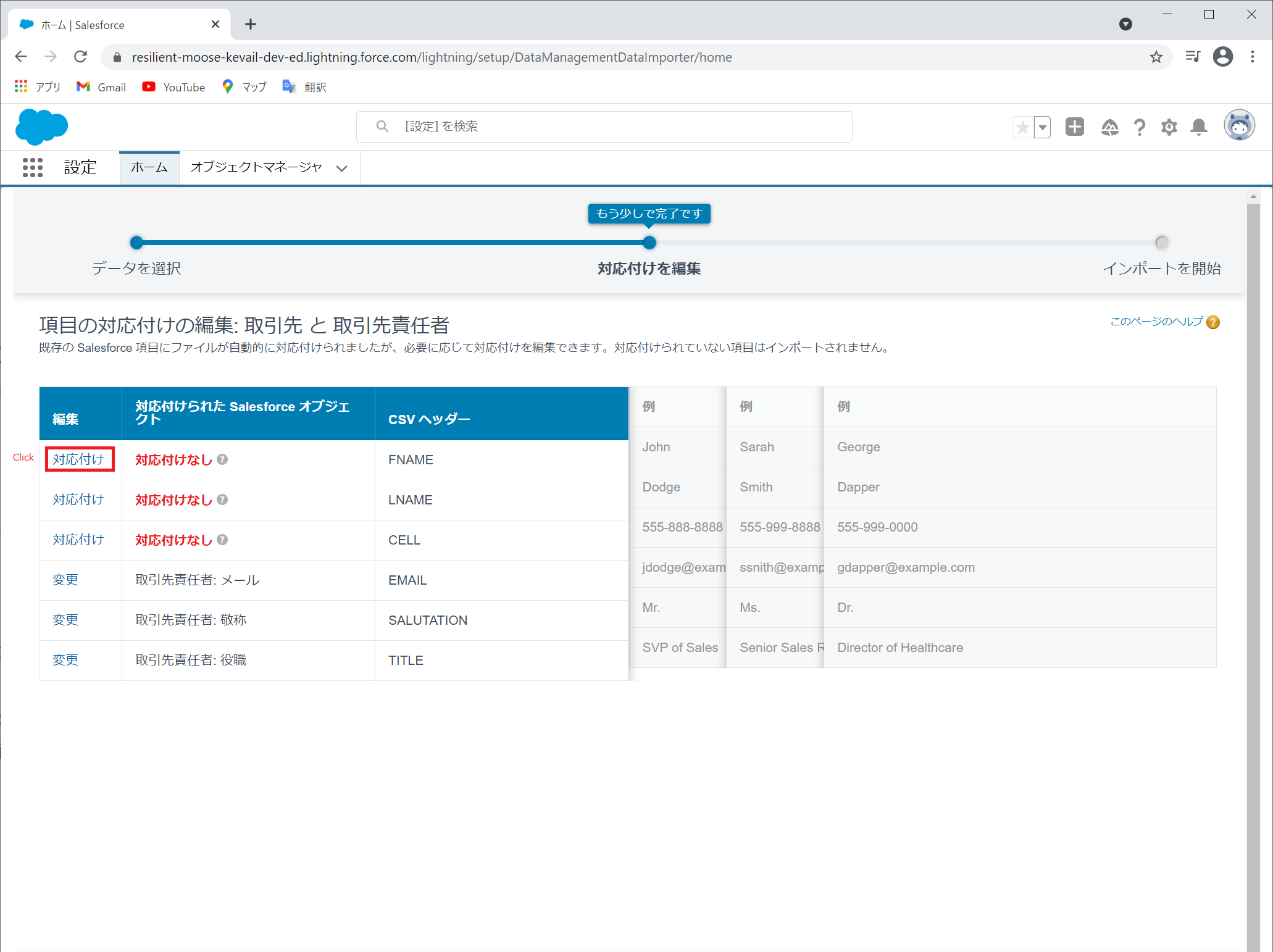Open the global actions plus icon
This screenshot has width=1273, height=952.
1074,127
